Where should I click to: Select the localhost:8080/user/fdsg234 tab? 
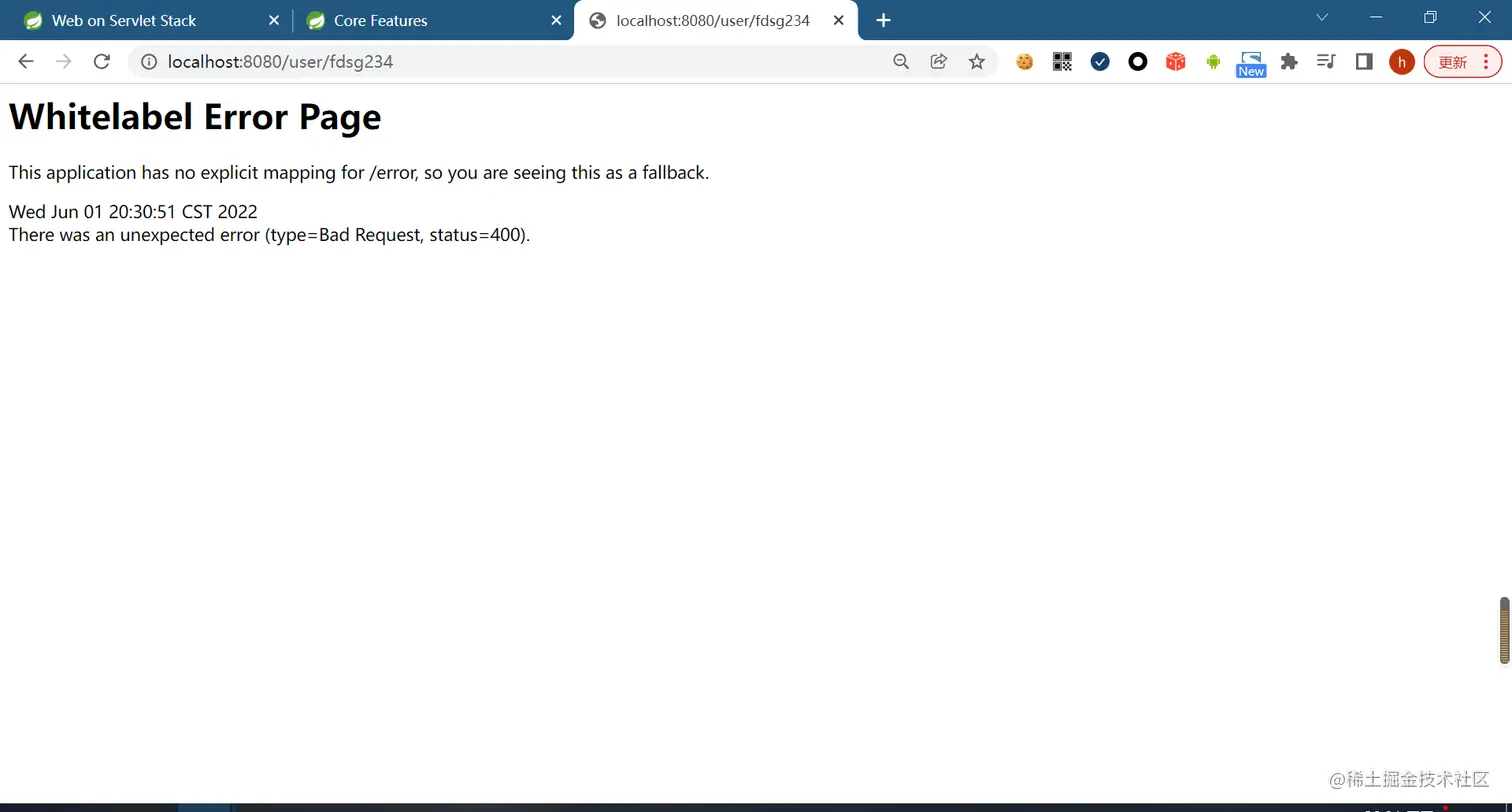[713, 20]
